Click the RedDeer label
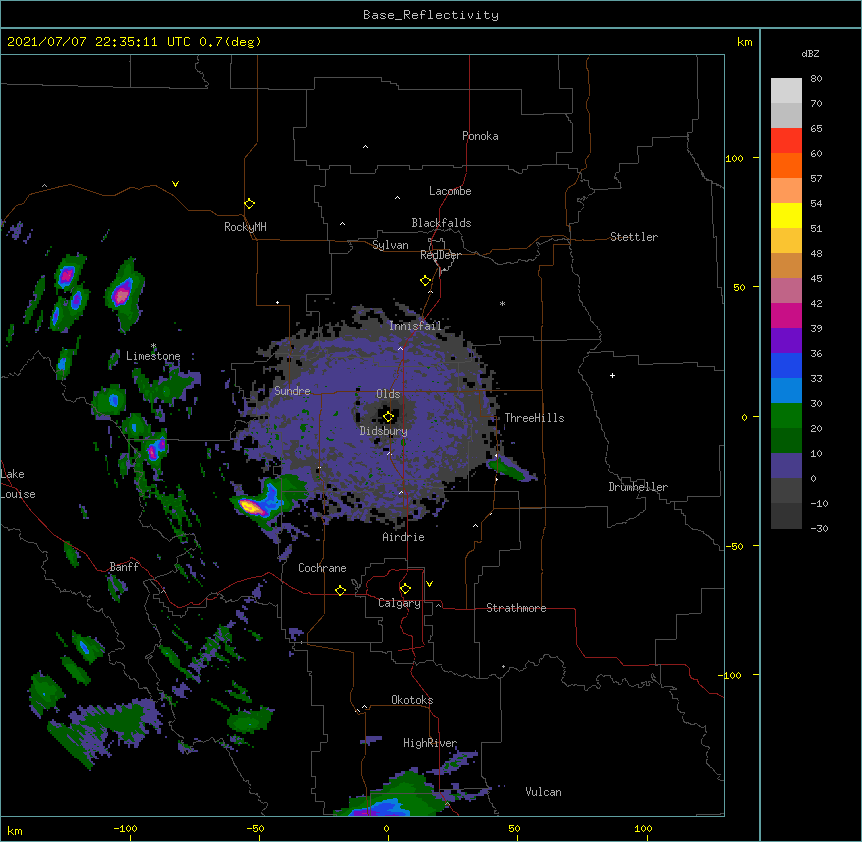 click(x=440, y=255)
